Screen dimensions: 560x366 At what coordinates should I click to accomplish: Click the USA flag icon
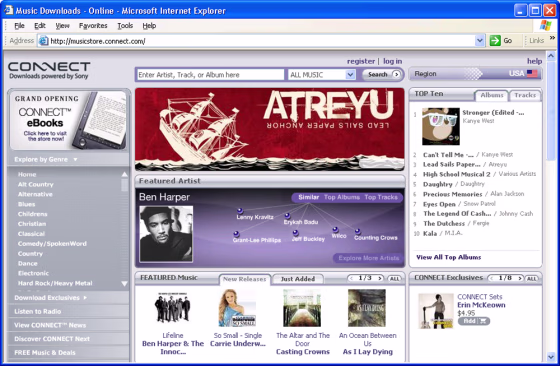tap(532, 73)
